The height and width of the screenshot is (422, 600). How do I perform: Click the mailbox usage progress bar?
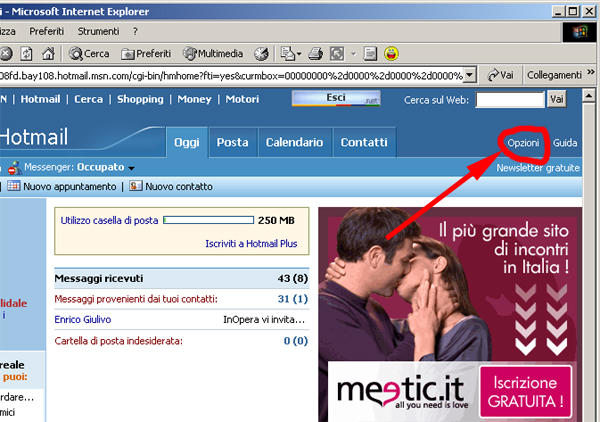[209, 220]
